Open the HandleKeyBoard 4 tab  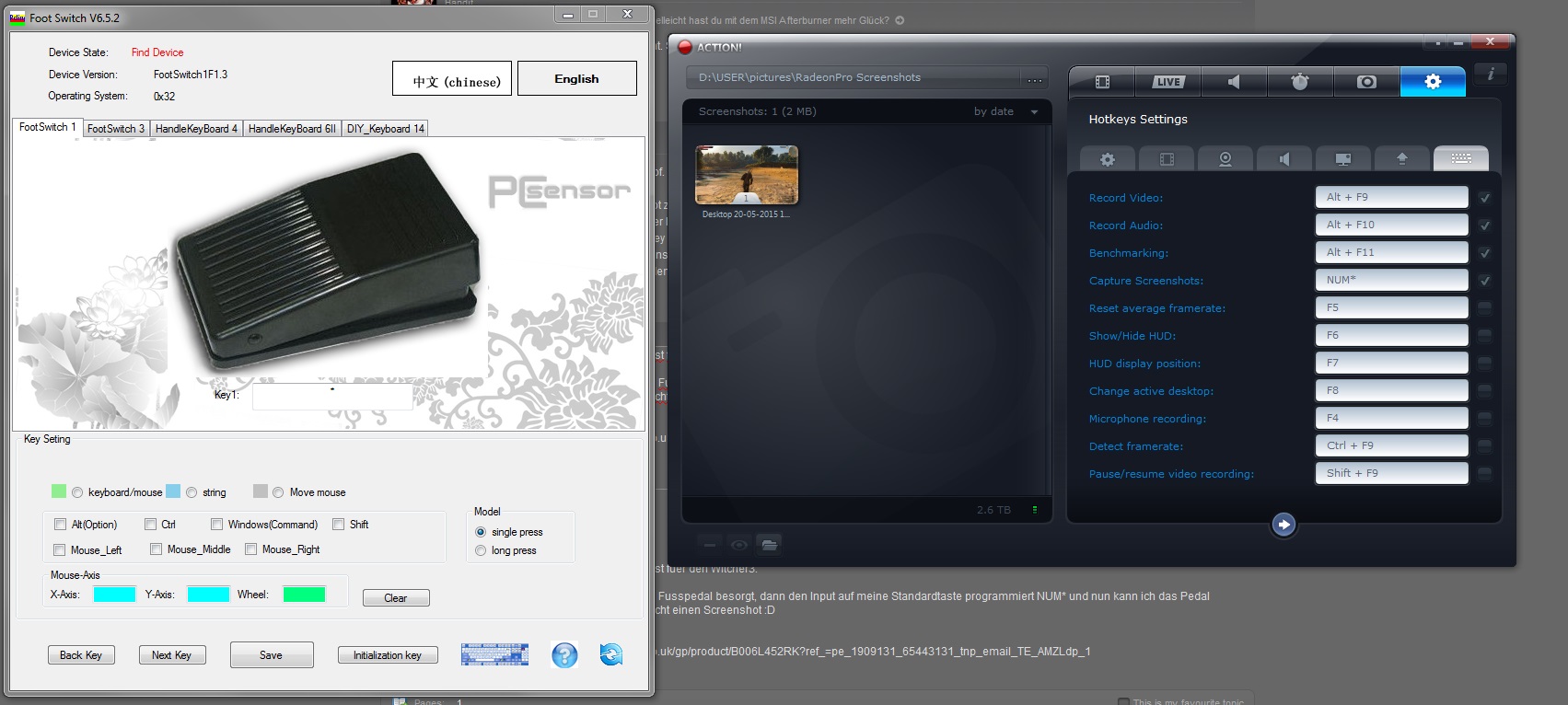pos(196,129)
